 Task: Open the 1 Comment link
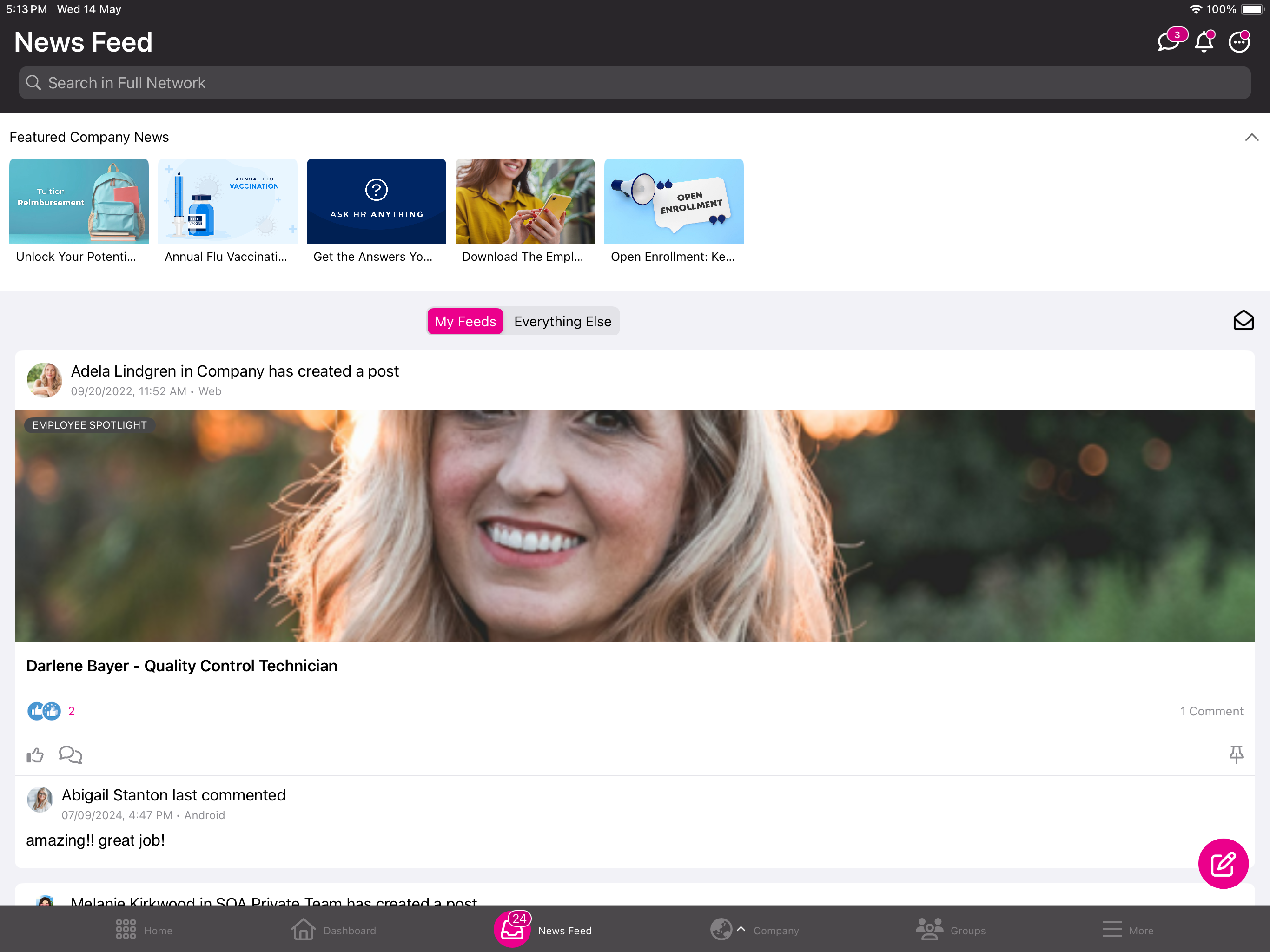[1211, 711]
